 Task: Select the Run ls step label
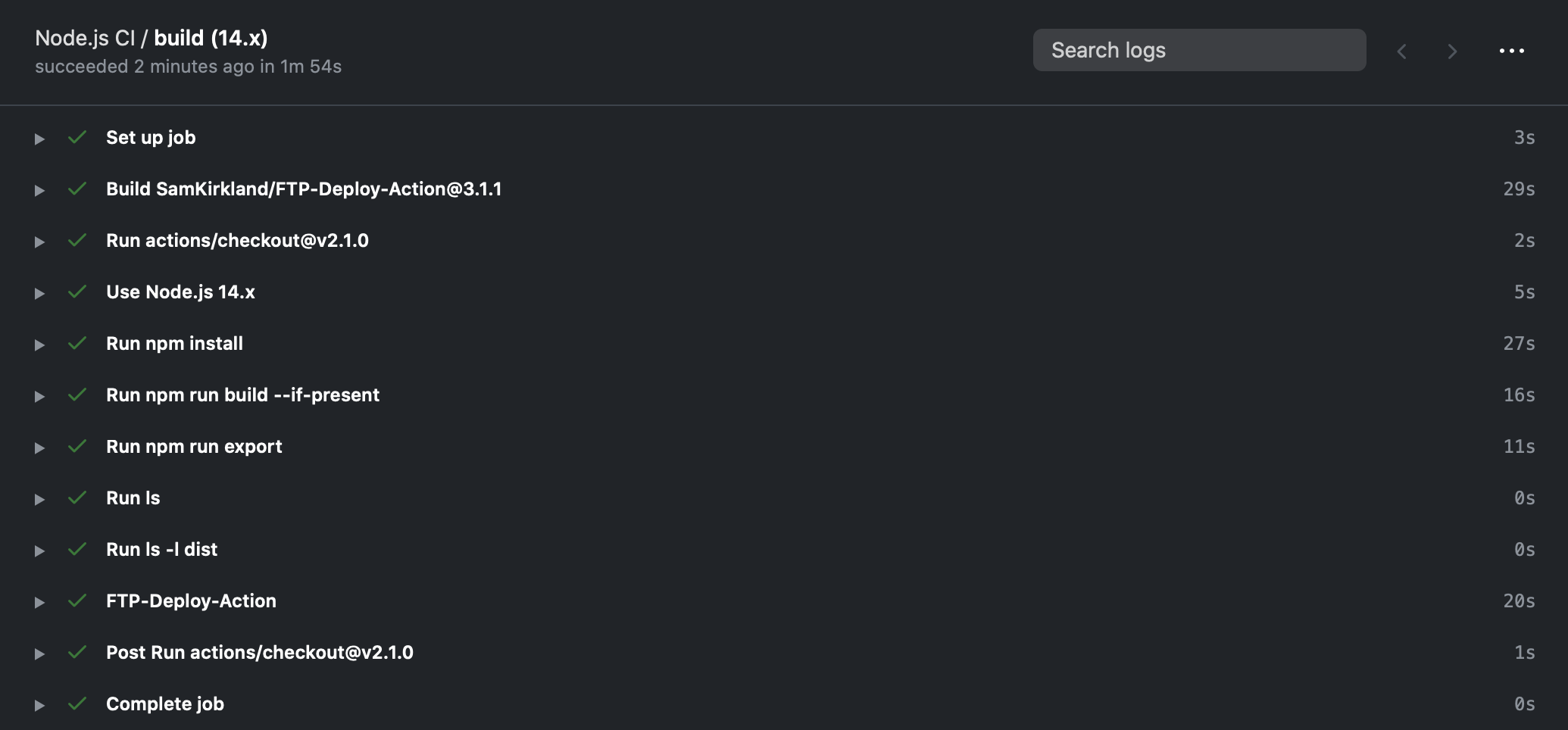(x=133, y=498)
